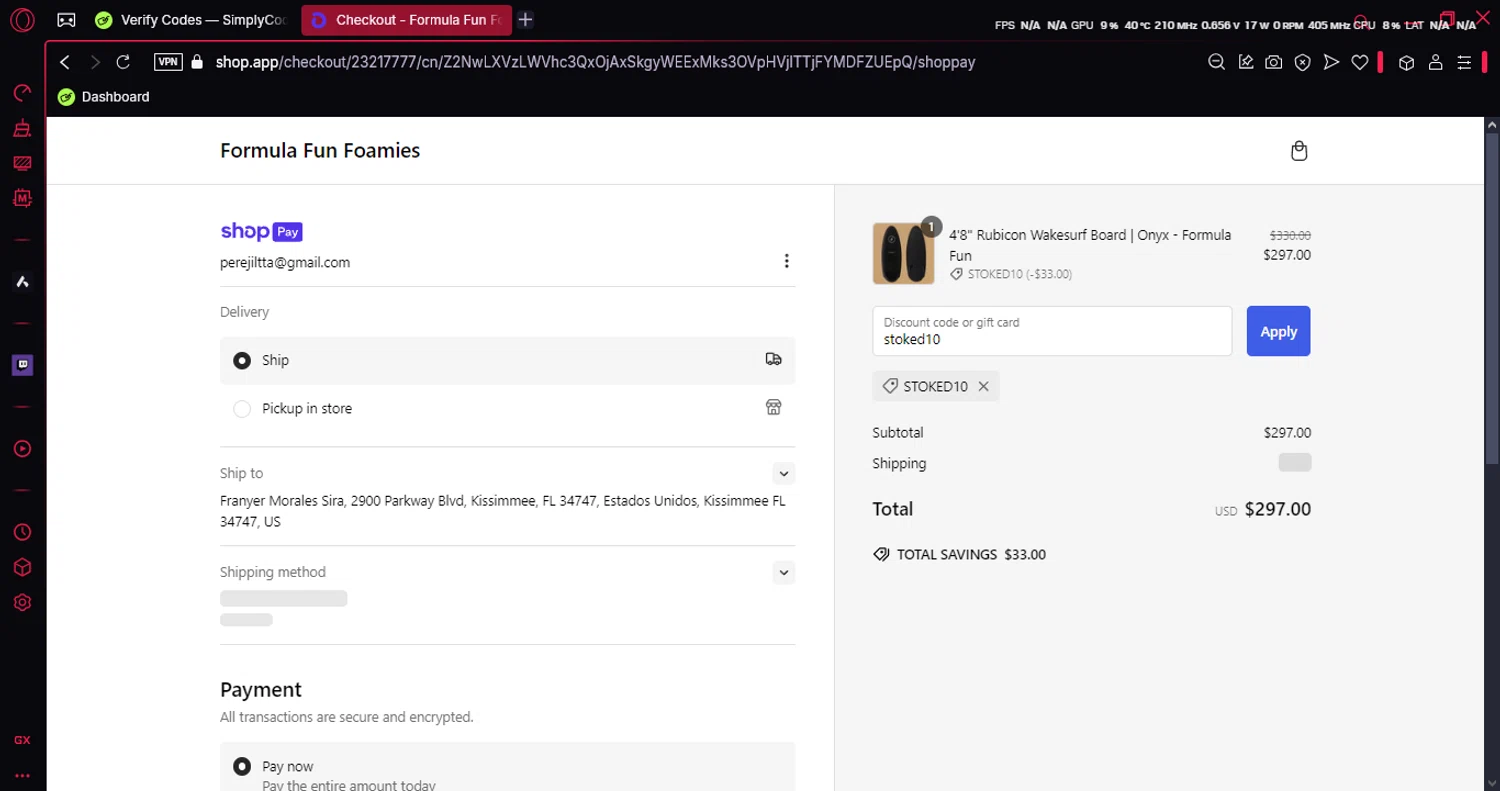Open sidebar Extensions cube icon
The height and width of the screenshot is (791, 1500).
pos(22,568)
